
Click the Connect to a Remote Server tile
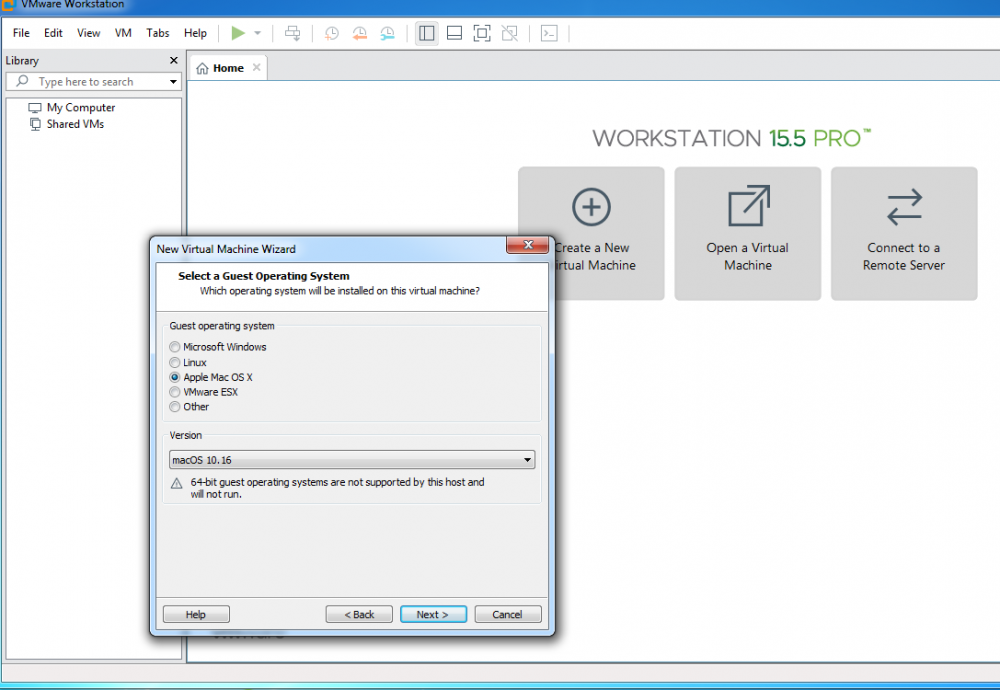coord(904,233)
